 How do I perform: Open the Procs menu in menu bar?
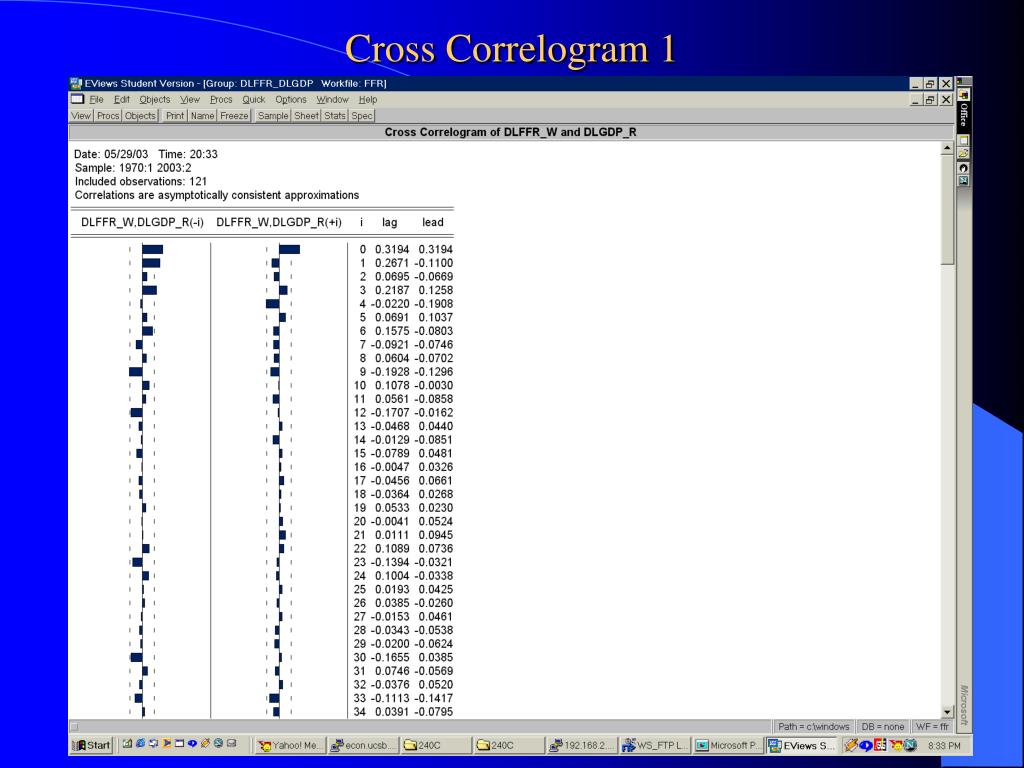[221, 99]
